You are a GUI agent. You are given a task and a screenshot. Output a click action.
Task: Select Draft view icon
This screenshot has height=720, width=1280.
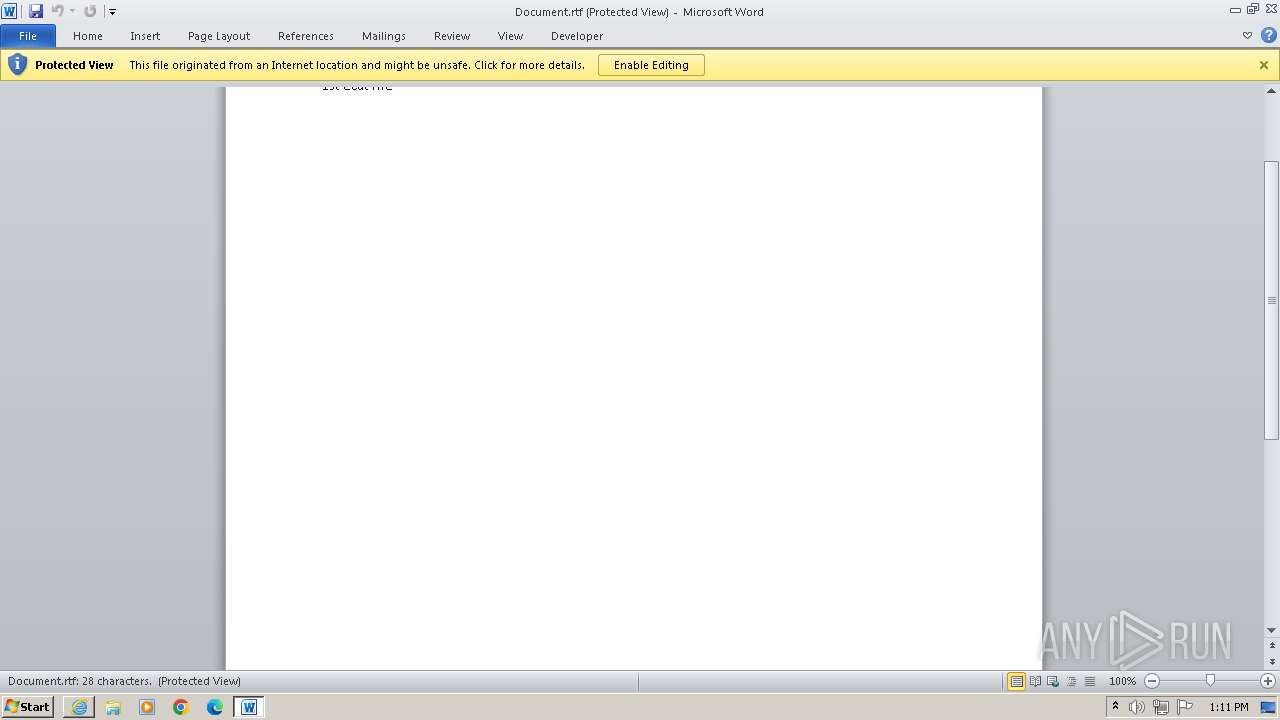coord(1089,681)
